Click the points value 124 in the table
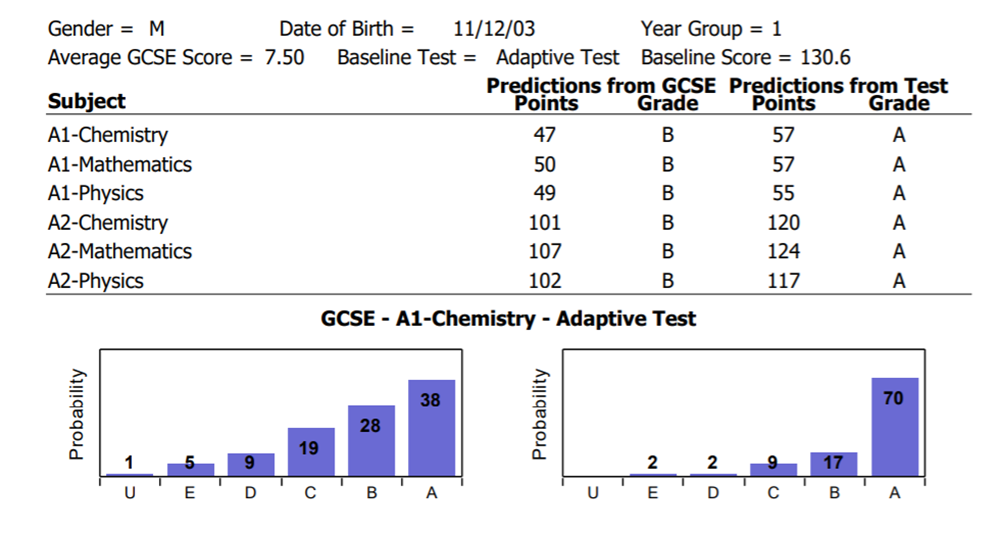 (x=783, y=251)
